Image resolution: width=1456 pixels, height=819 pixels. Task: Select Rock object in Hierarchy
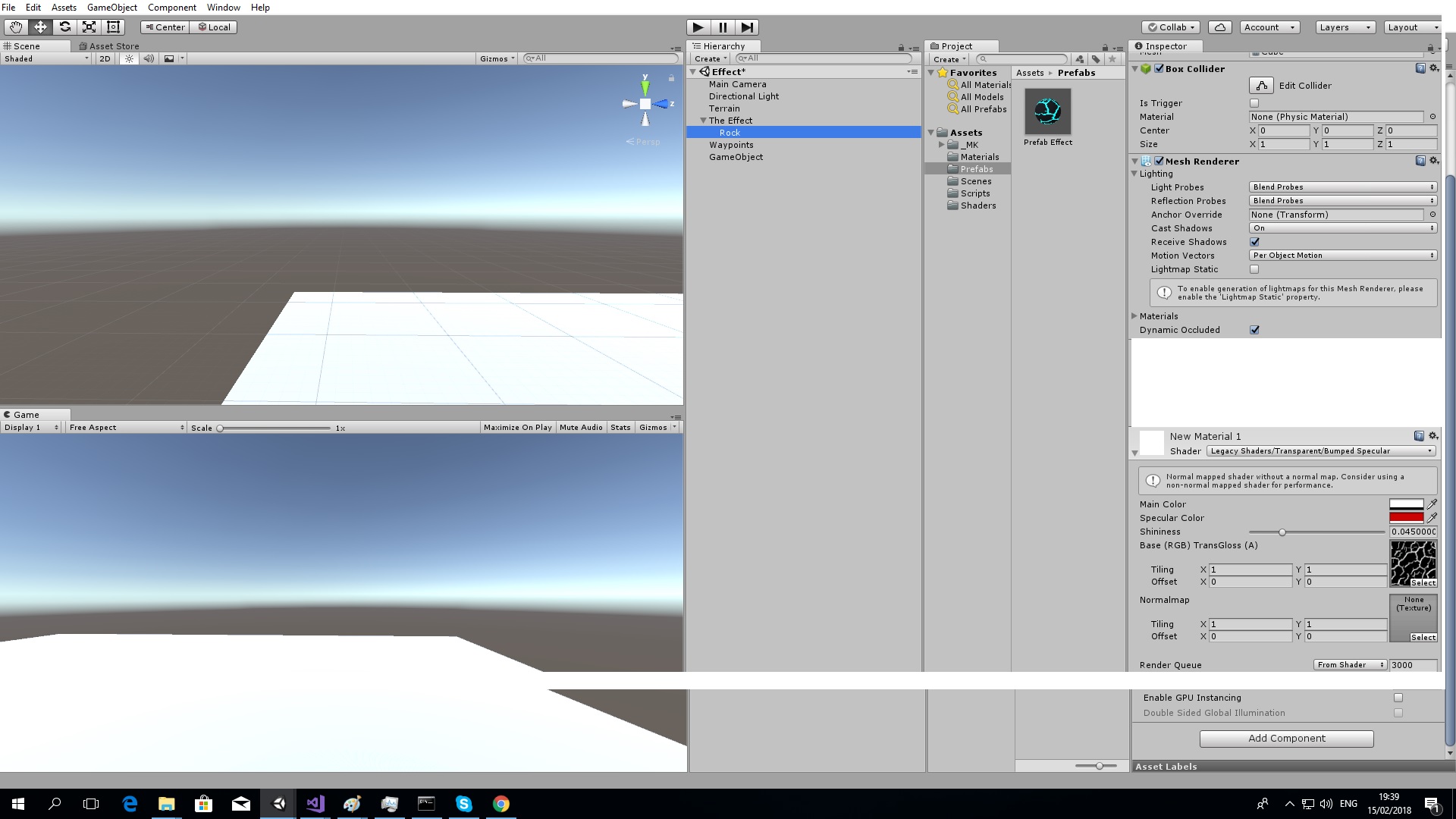tap(731, 132)
